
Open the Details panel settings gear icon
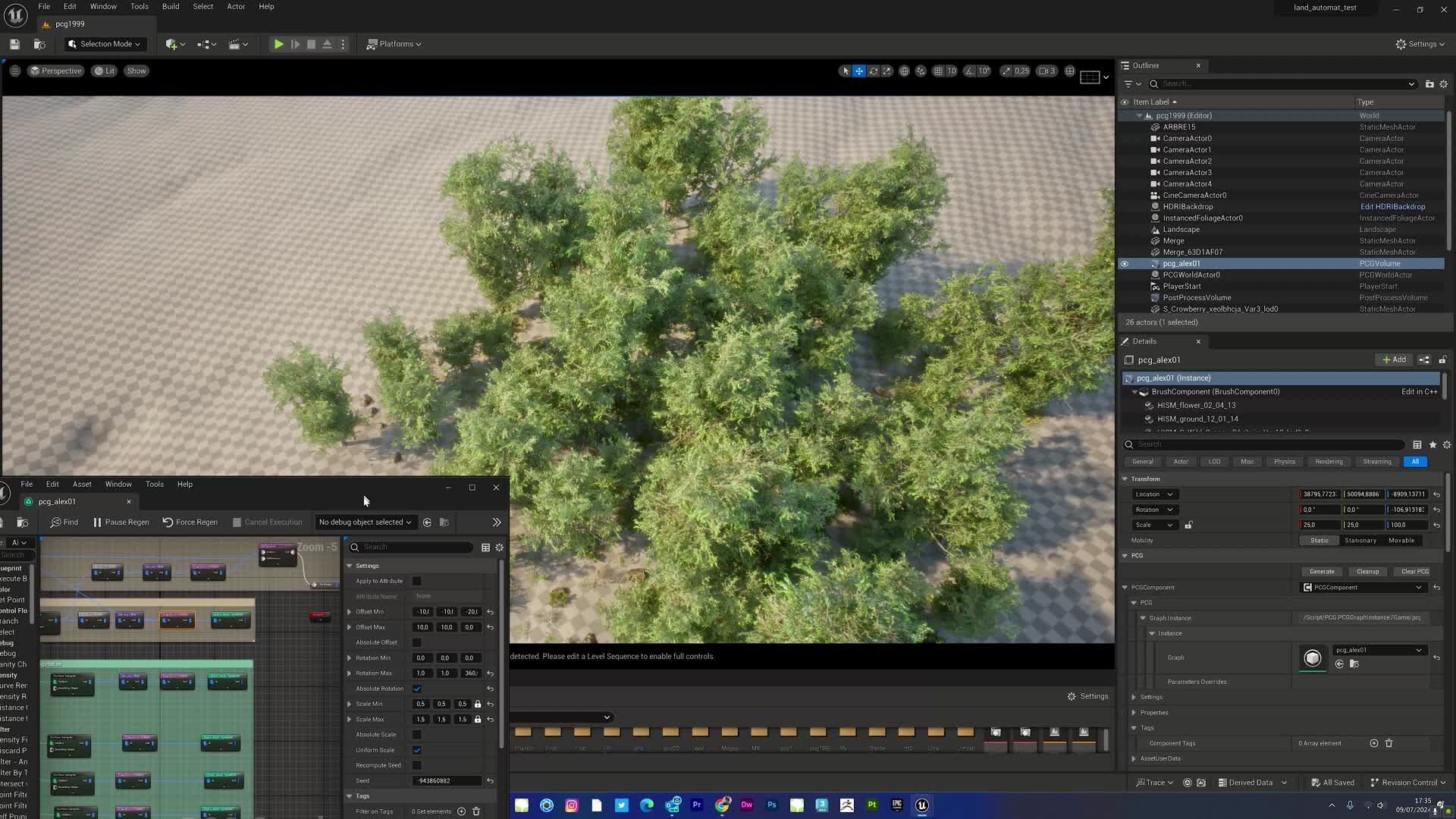[x=1446, y=445]
